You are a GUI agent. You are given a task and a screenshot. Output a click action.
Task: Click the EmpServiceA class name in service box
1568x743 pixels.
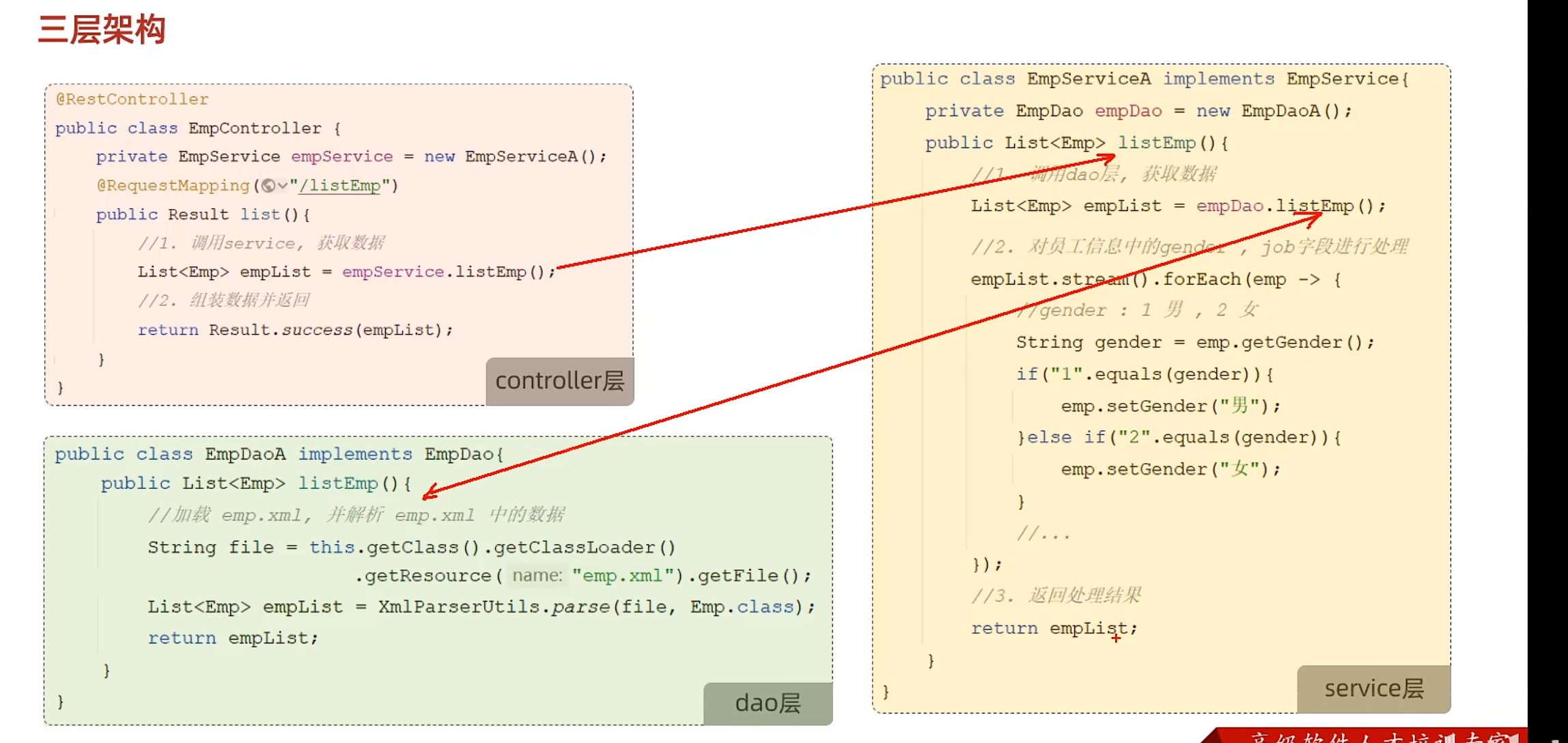(x=1089, y=79)
